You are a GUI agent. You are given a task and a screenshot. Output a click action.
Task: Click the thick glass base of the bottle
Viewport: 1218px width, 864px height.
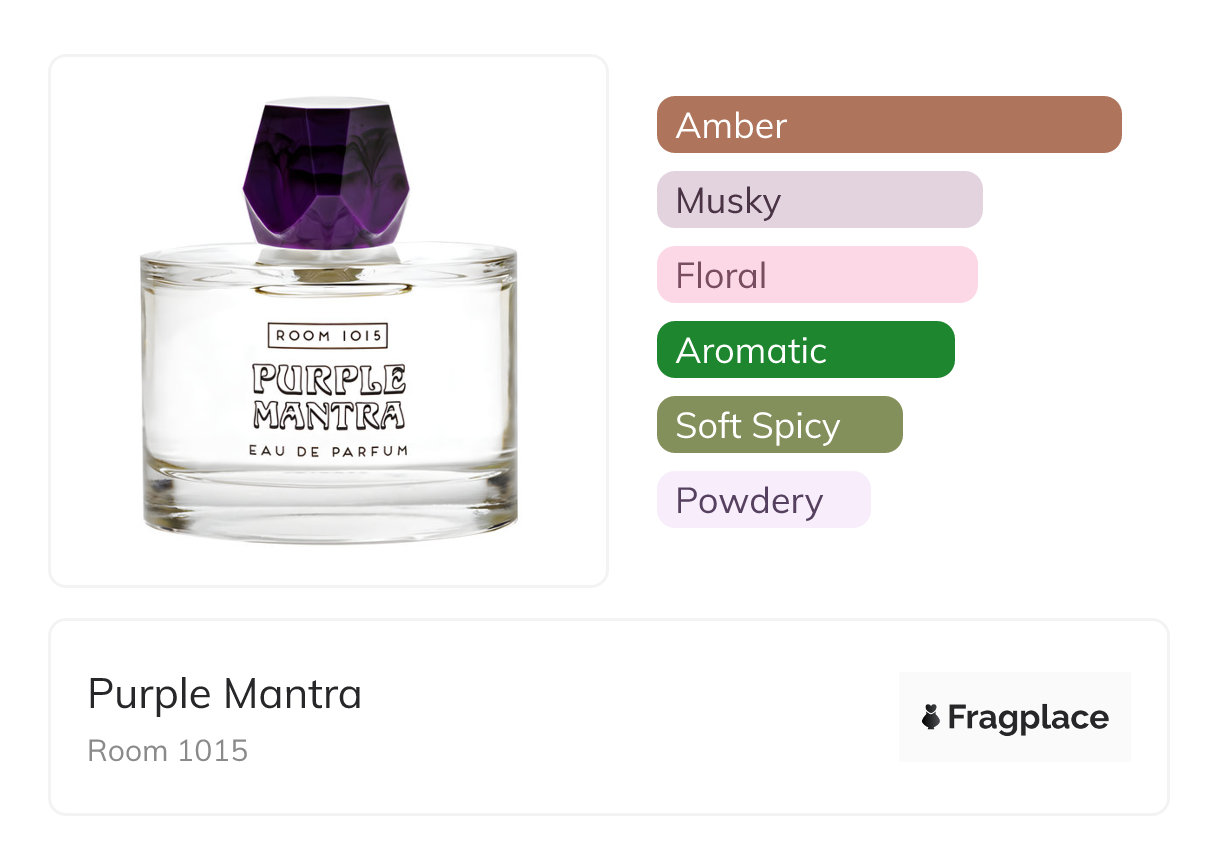[328, 515]
